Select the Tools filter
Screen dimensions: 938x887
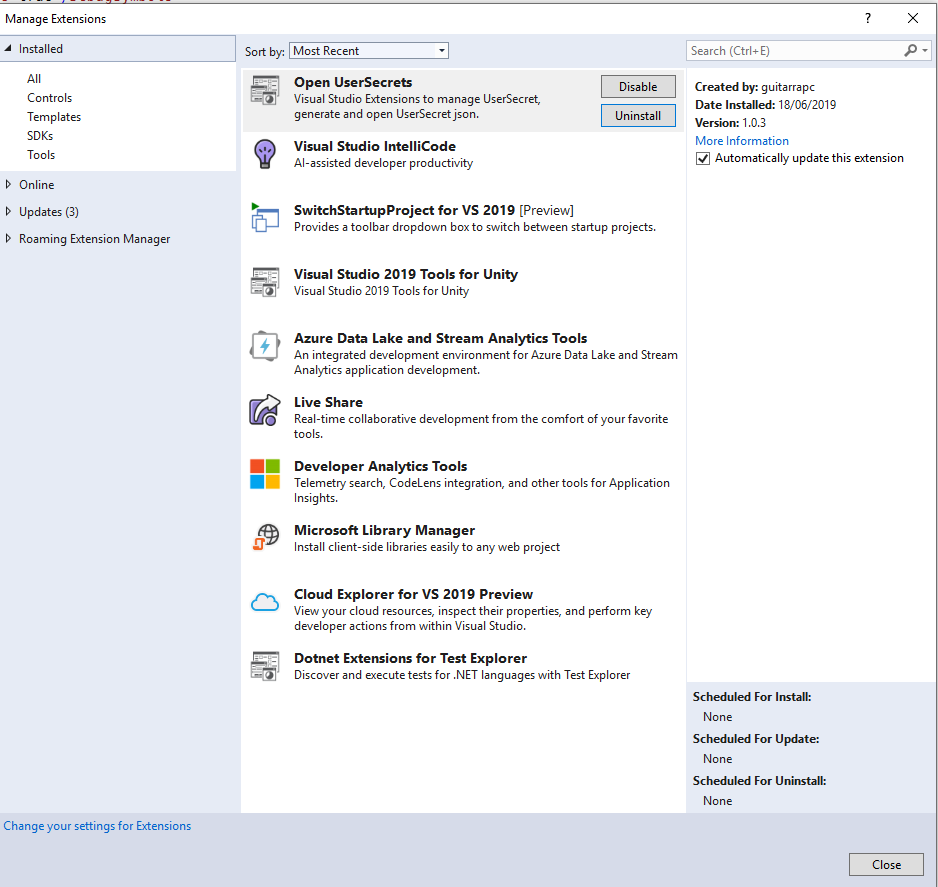coord(41,155)
